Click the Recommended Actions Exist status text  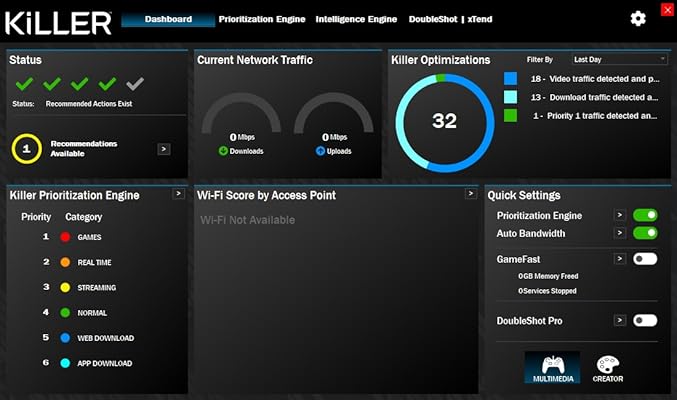[x=89, y=104]
